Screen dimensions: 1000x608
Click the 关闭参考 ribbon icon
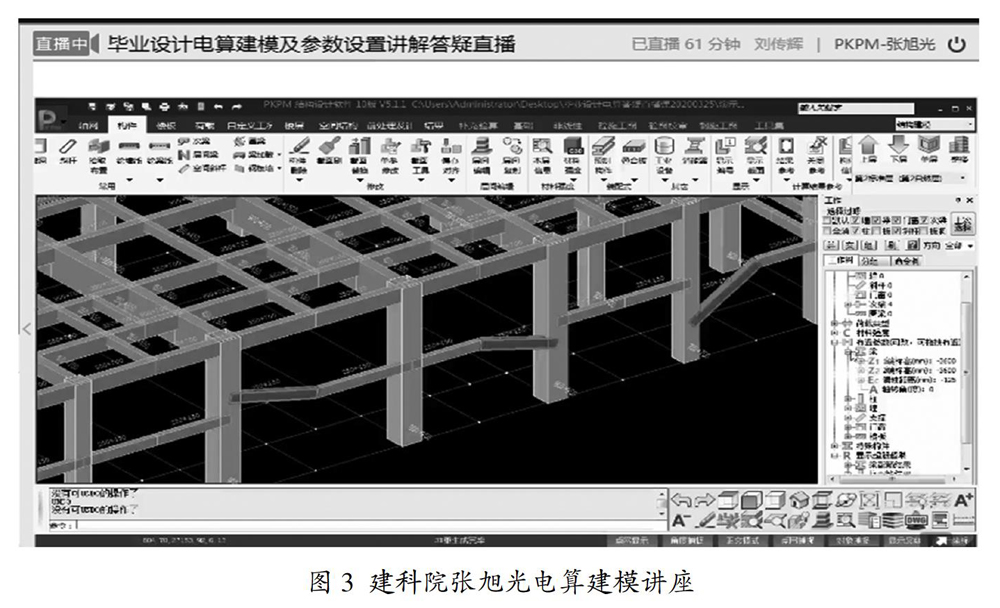tap(816, 155)
